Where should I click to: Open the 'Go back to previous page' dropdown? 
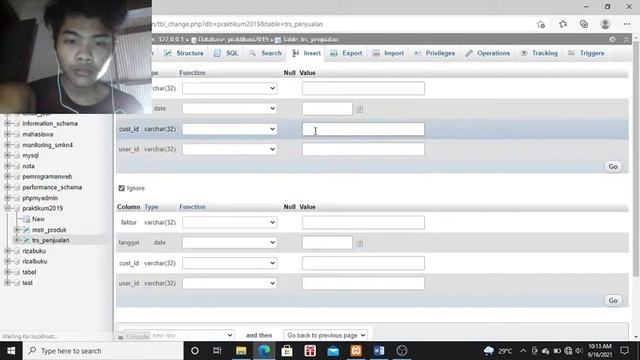[325, 335]
